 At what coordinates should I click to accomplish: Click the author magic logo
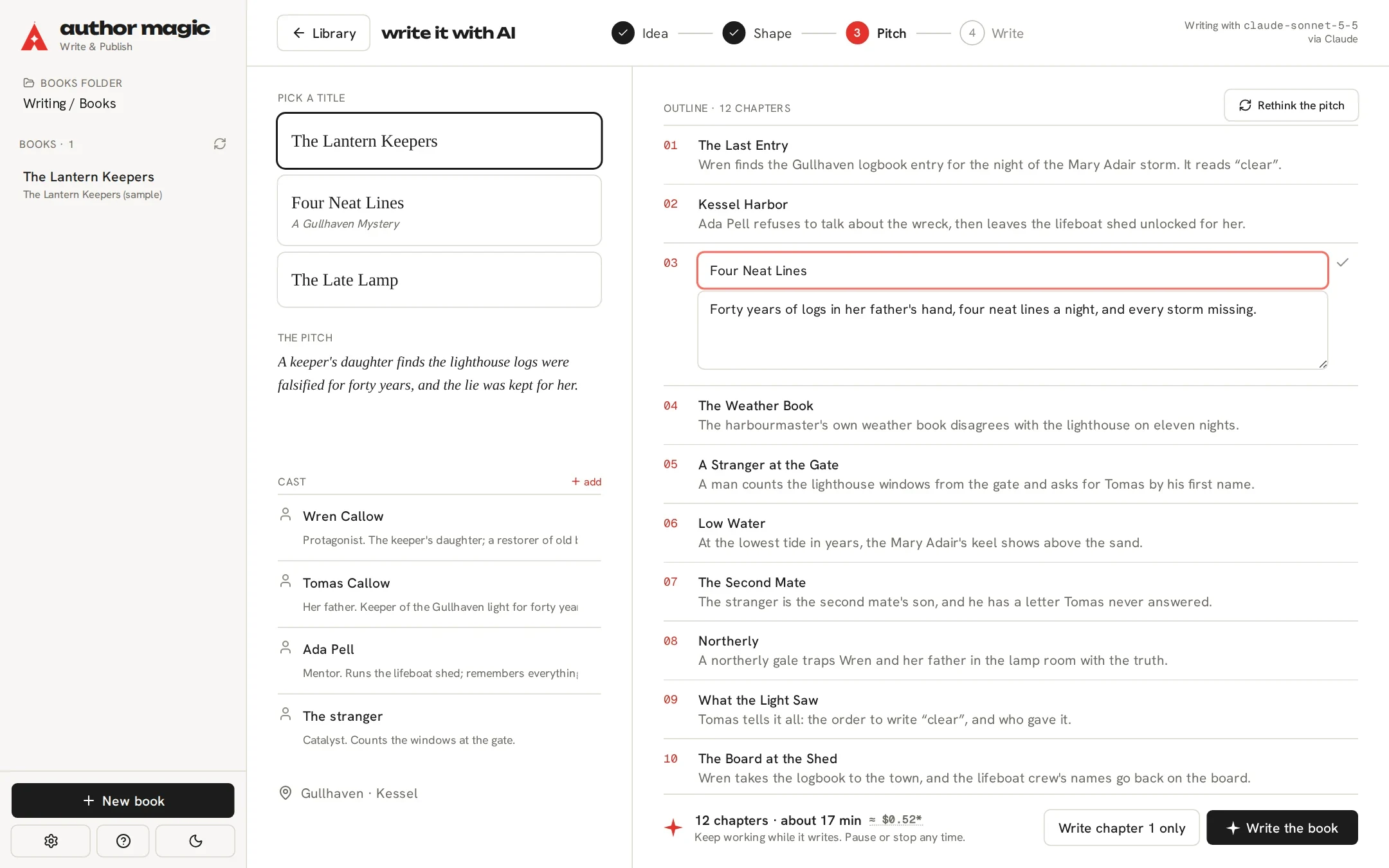tap(116, 35)
